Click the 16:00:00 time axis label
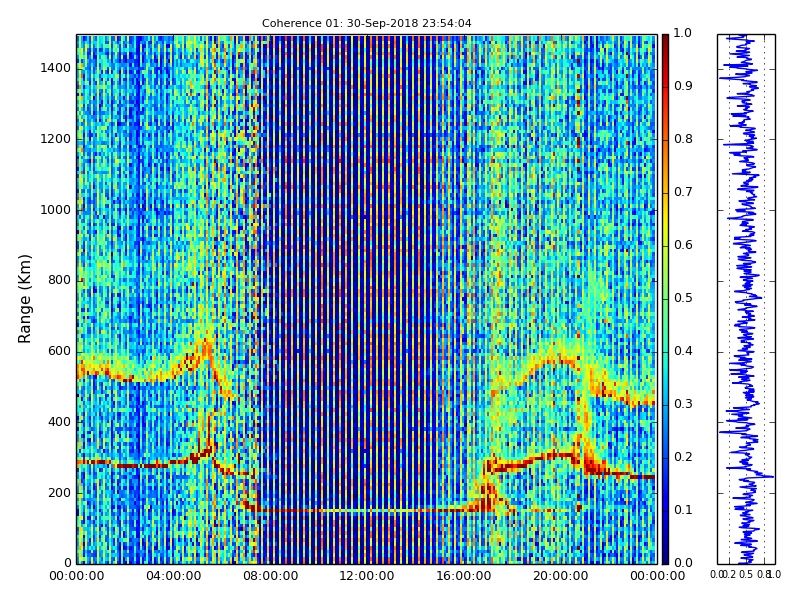 (x=464, y=577)
